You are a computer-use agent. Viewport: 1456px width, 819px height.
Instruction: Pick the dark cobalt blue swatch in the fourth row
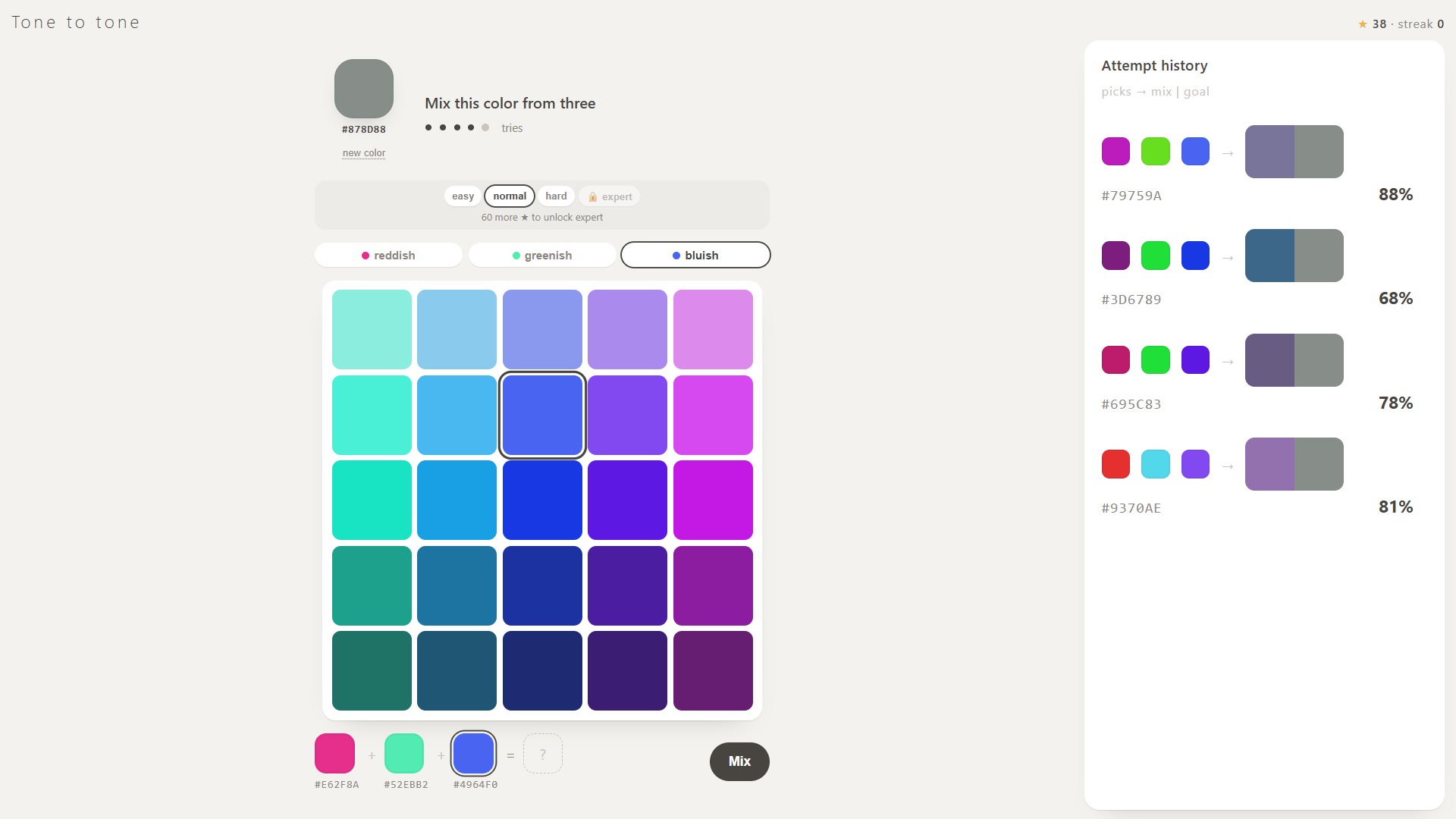coord(542,585)
